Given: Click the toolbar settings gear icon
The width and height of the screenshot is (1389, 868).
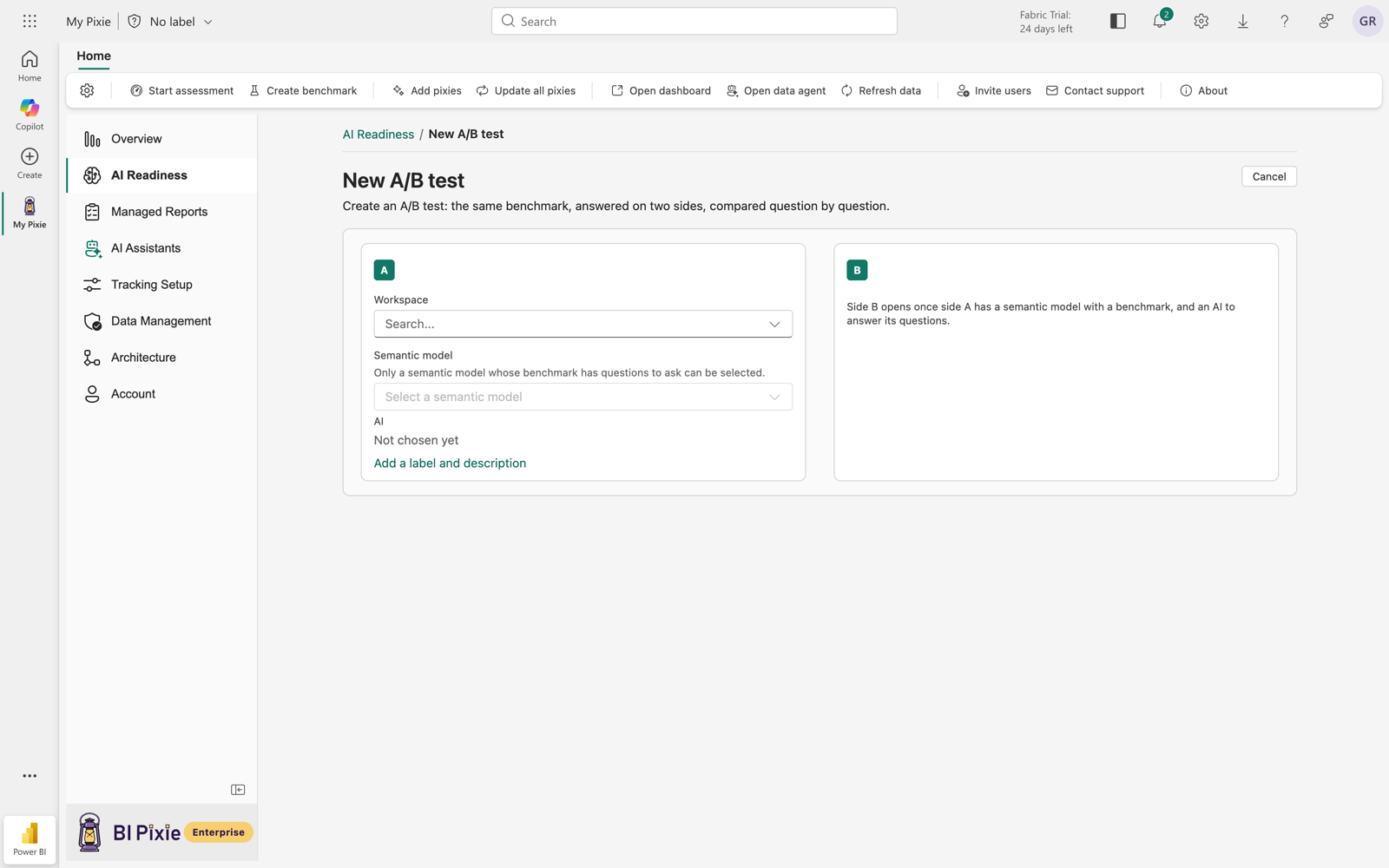Looking at the screenshot, I should (x=87, y=90).
